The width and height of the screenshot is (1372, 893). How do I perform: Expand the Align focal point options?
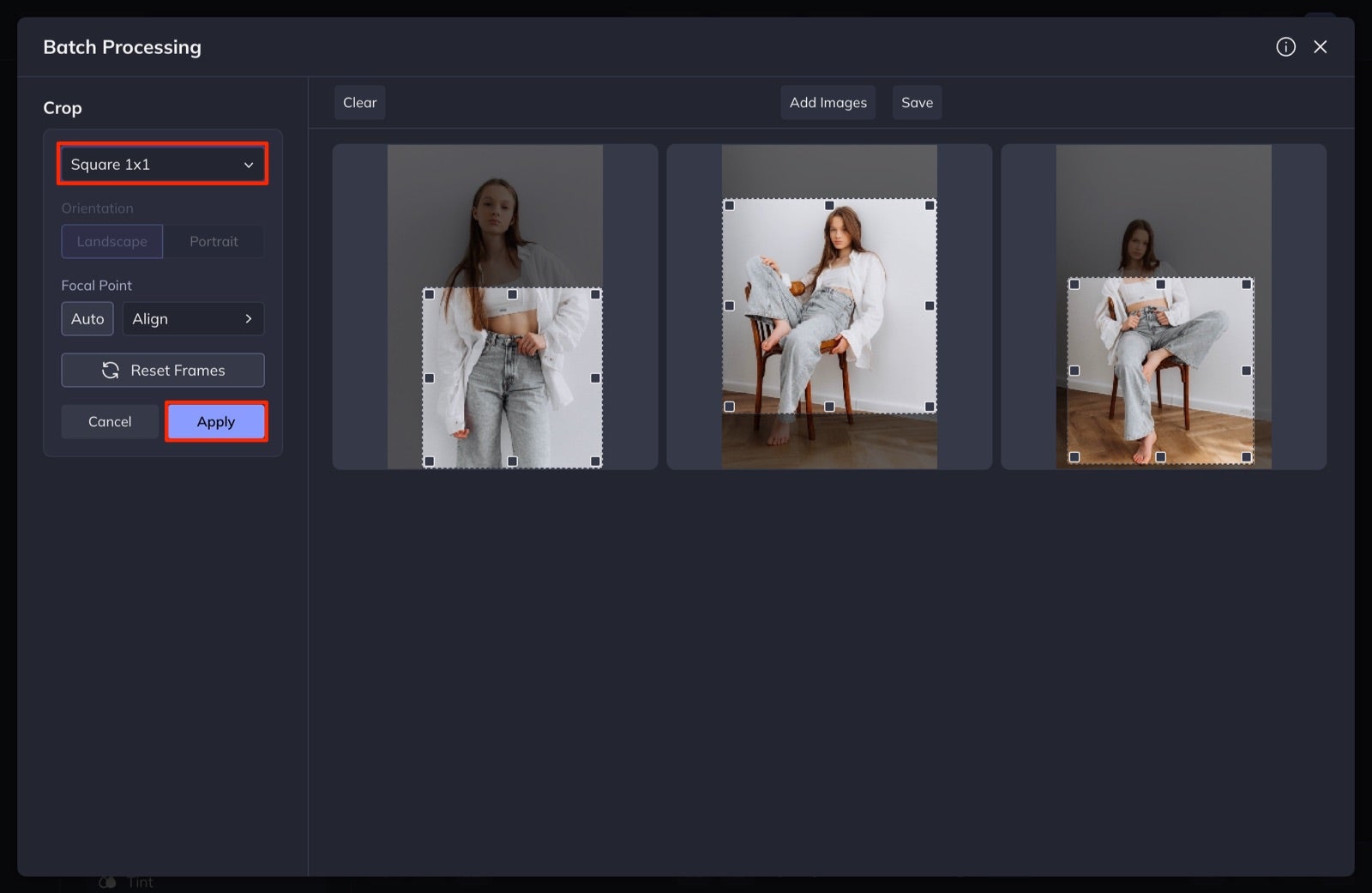[193, 318]
